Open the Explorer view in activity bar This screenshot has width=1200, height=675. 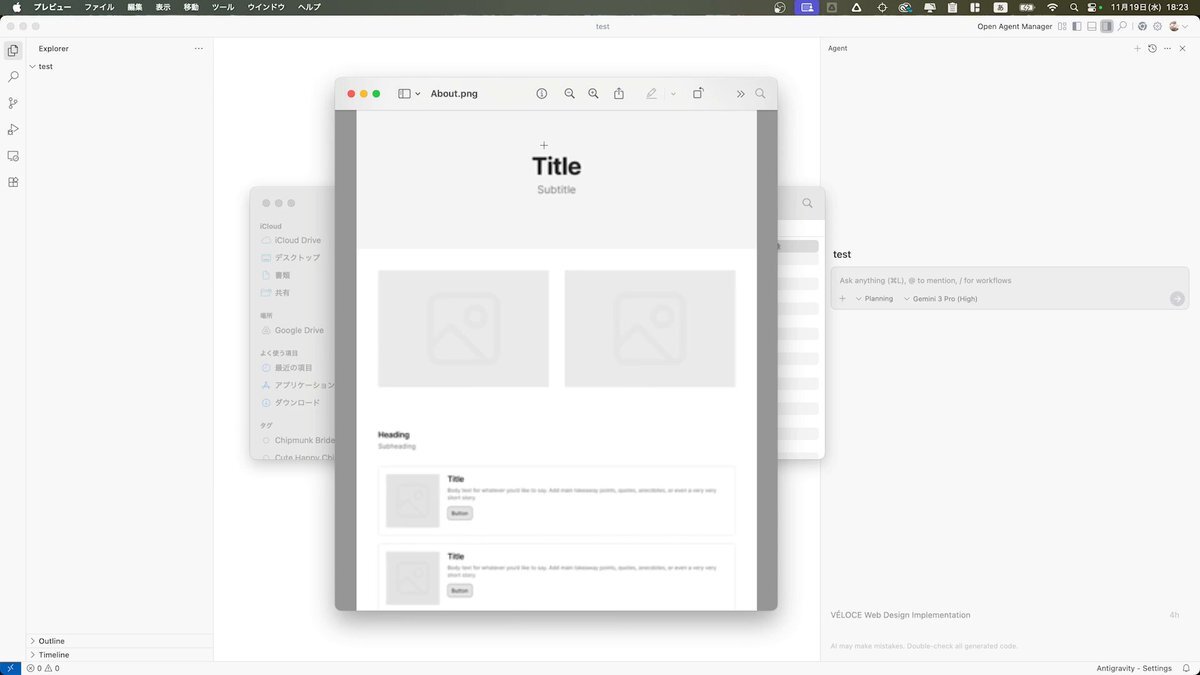pyautogui.click(x=13, y=50)
